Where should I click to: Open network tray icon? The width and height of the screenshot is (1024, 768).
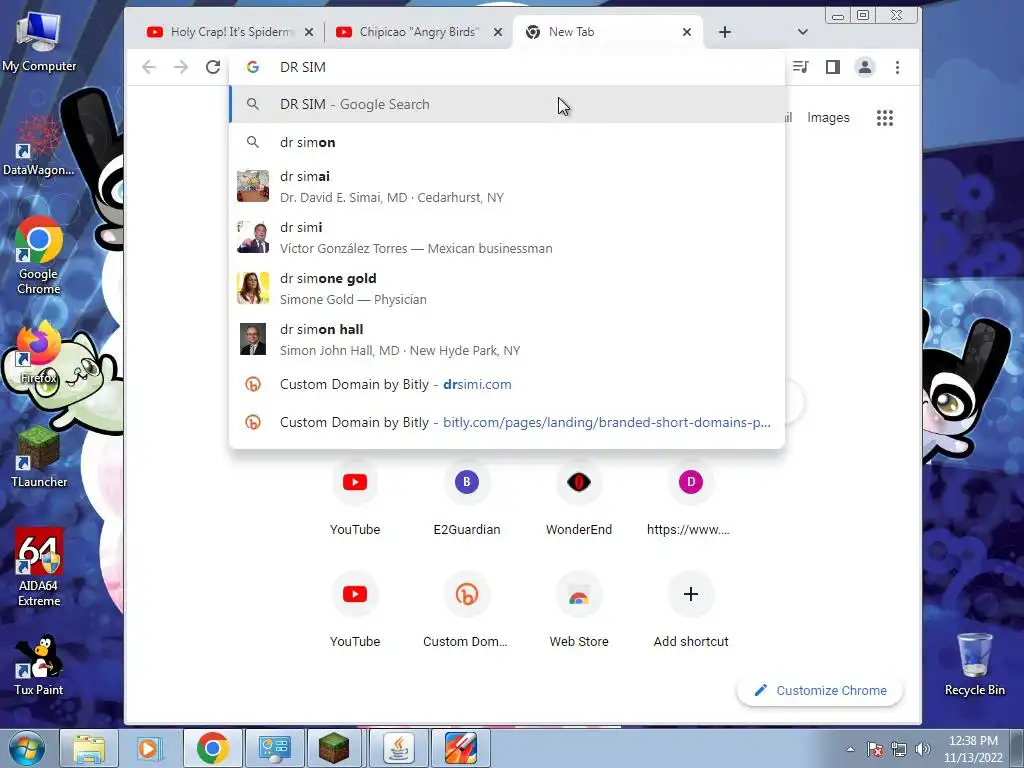click(899, 749)
